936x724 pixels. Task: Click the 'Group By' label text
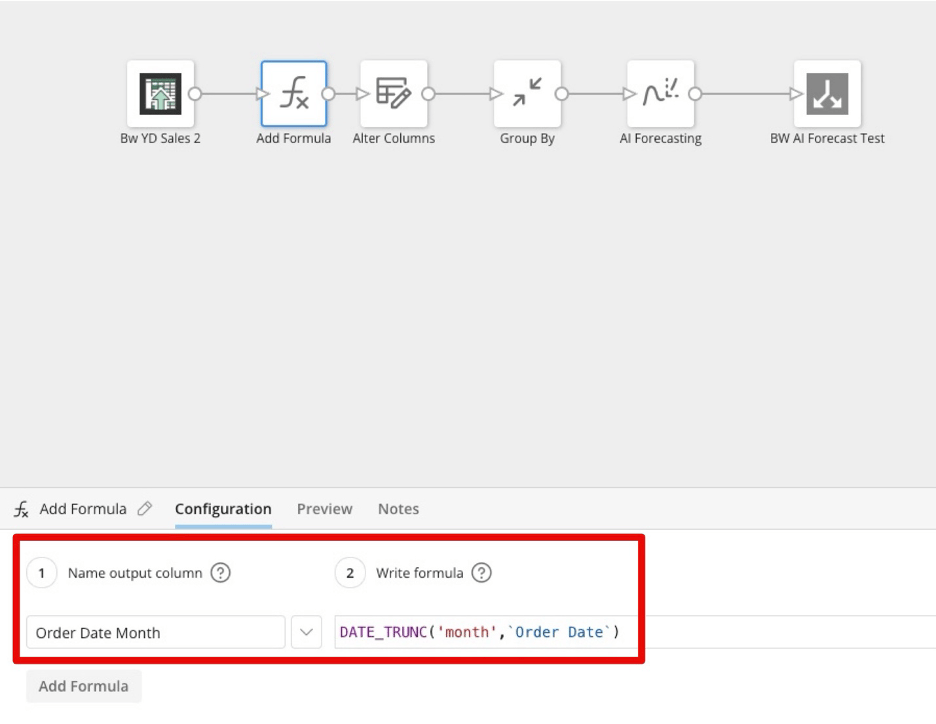527,138
